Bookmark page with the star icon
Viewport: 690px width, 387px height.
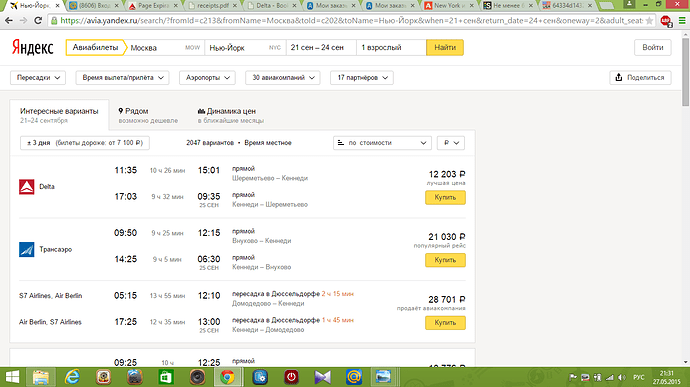(x=649, y=21)
